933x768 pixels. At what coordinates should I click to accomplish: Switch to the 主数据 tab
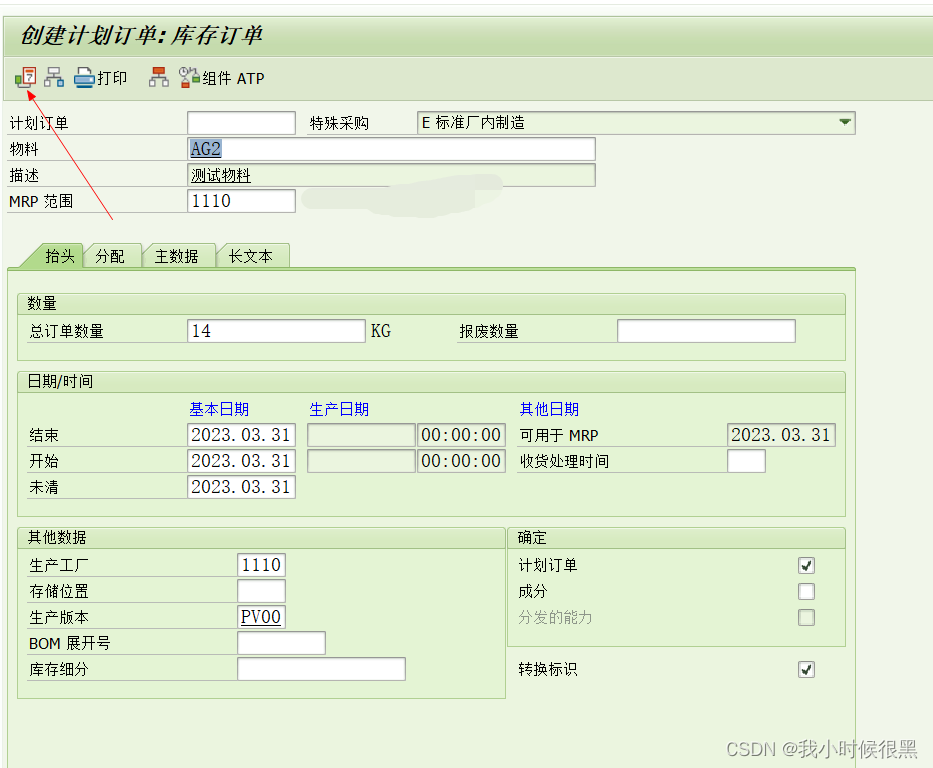(x=178, y=255)
